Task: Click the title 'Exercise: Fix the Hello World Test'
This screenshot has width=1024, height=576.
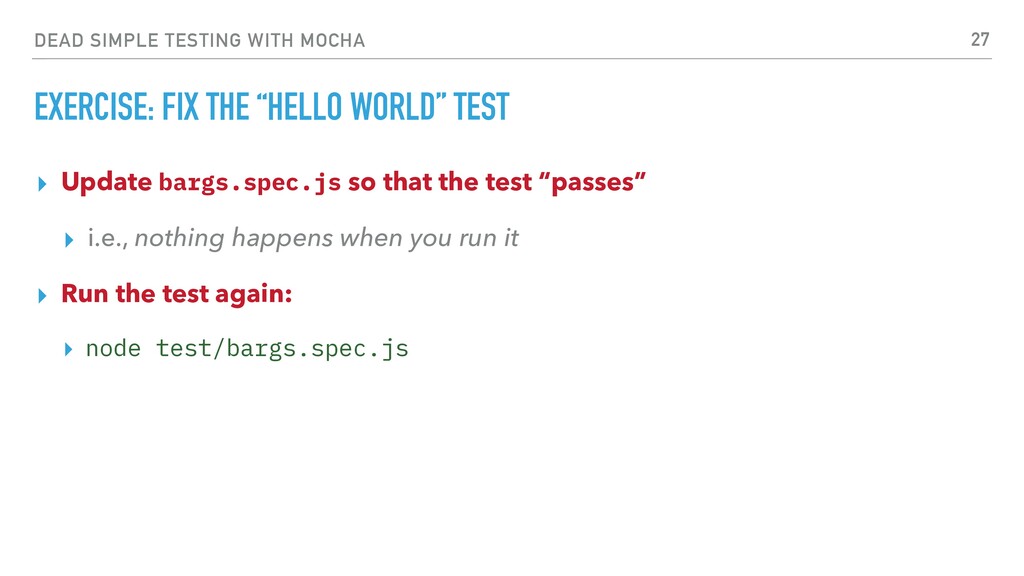Action: (272, 106)
